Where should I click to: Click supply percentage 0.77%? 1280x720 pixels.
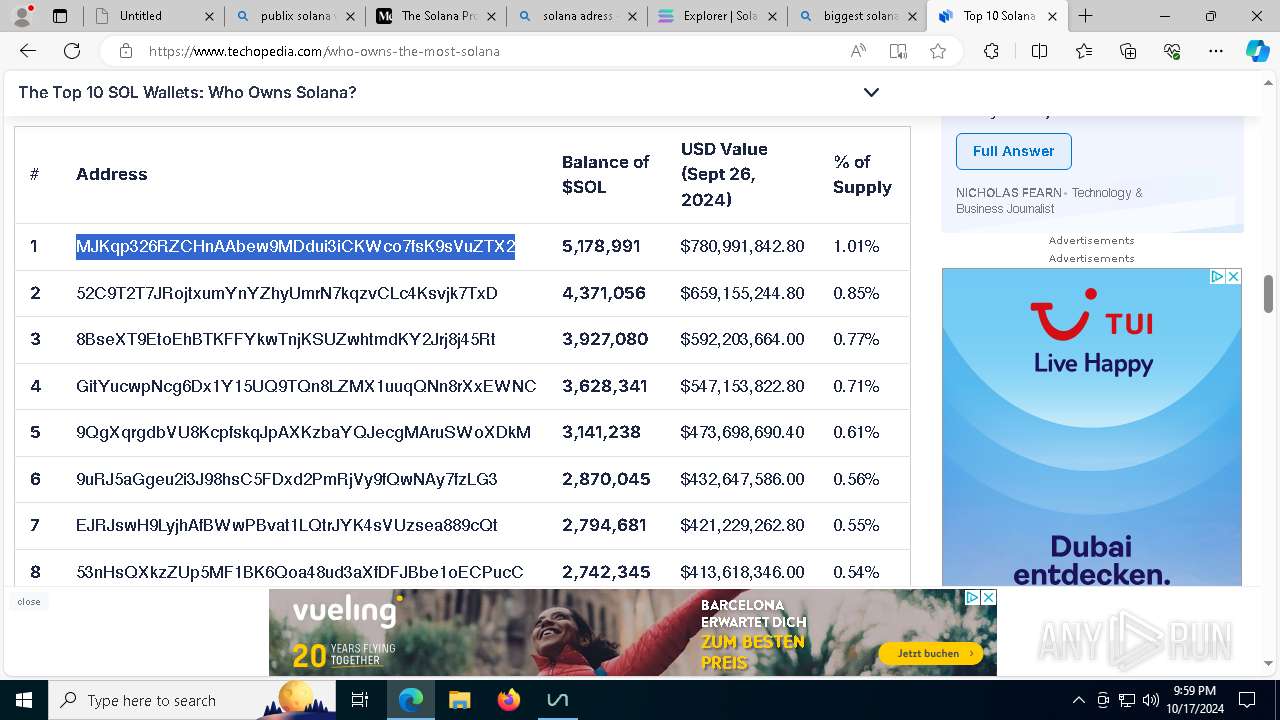pyautogui.click(x=856, y=339)
